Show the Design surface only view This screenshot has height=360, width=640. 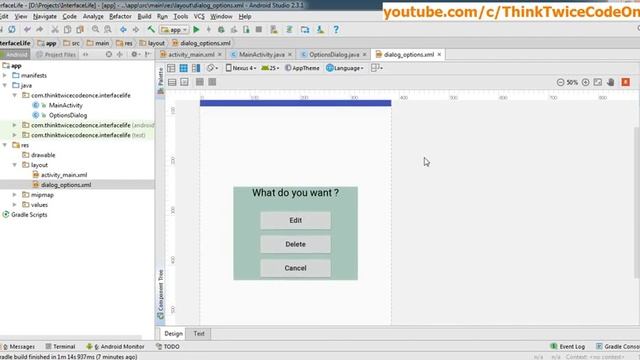click(171, 68)
